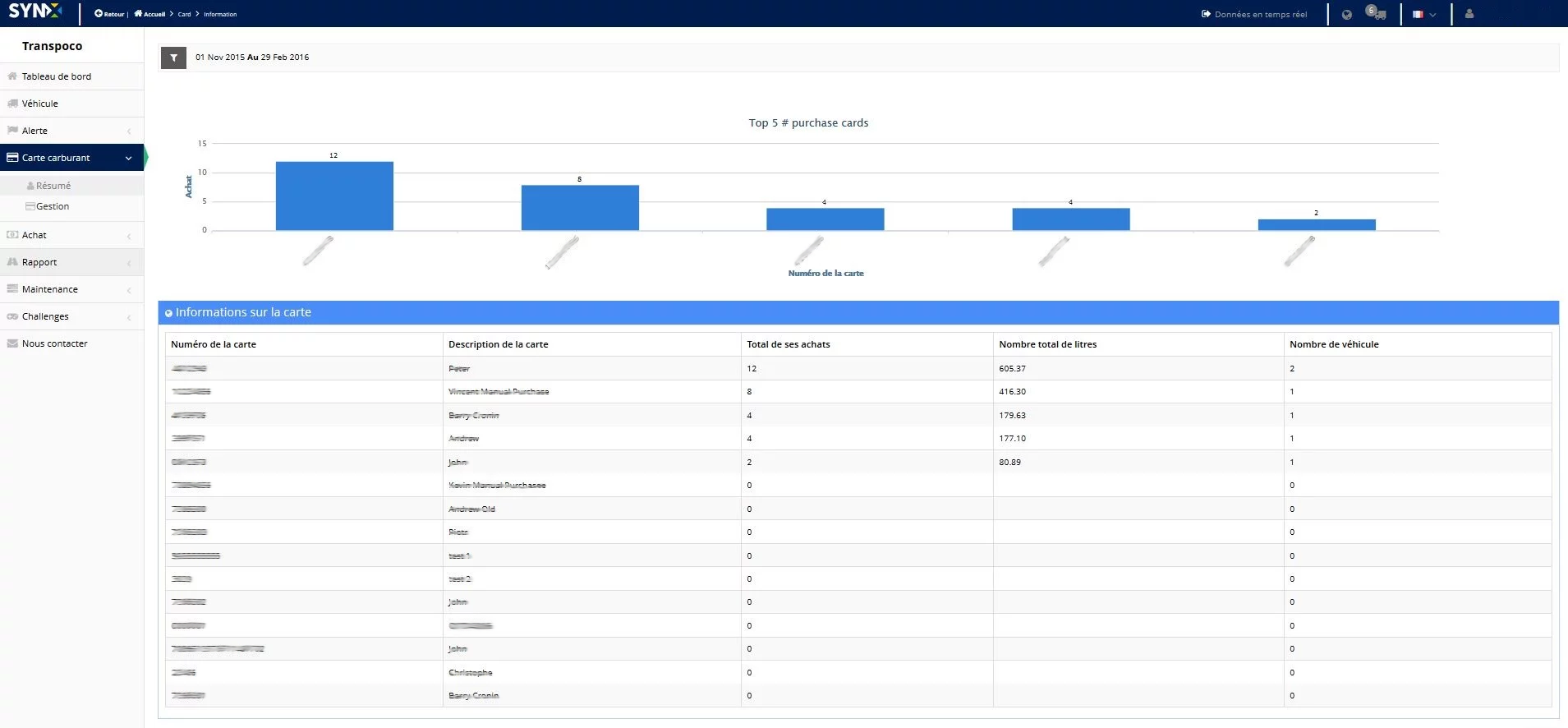Click the Rapport binoculars icon

[x=12, y=261]
